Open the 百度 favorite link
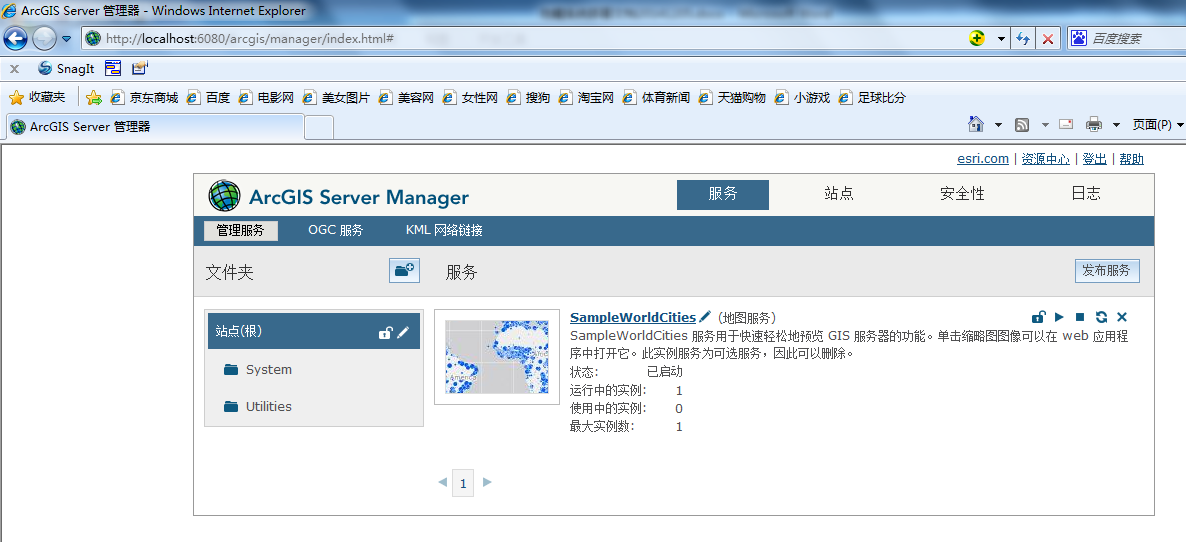 [x=209, y=98]
